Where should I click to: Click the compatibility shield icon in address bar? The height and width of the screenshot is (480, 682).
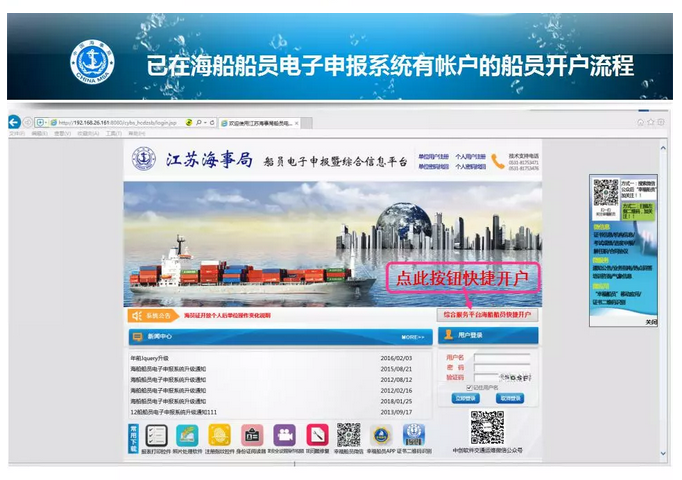[x=40, y=123]
